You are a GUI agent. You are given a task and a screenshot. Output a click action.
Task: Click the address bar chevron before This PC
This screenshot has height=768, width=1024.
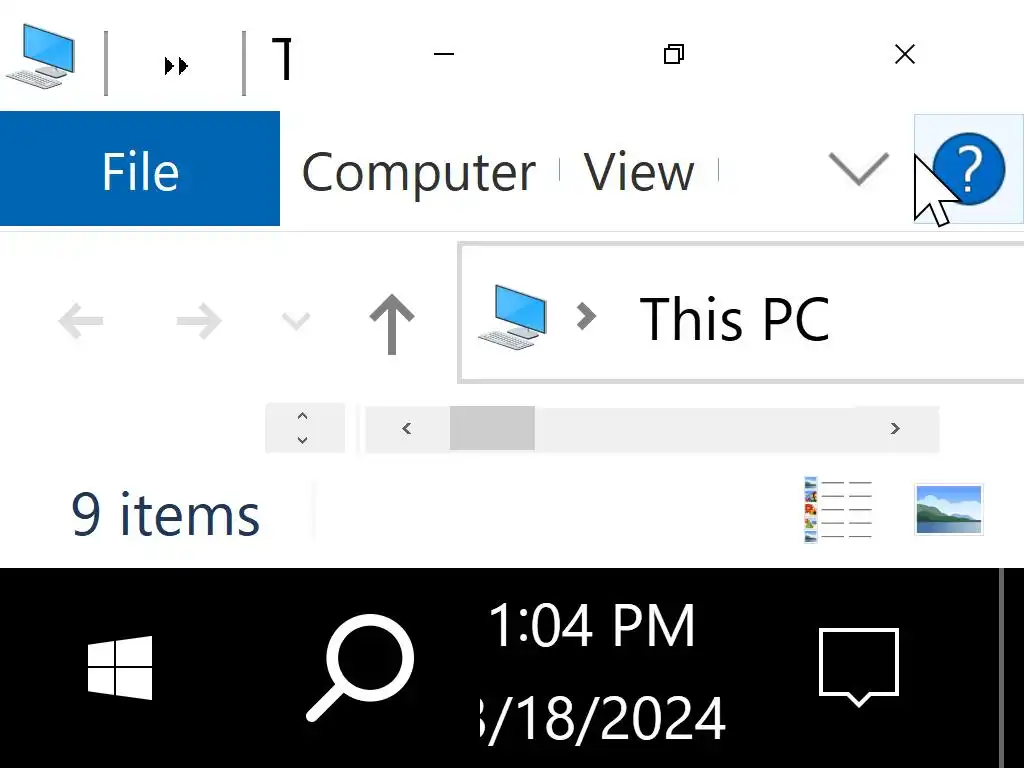coord(586,317)
